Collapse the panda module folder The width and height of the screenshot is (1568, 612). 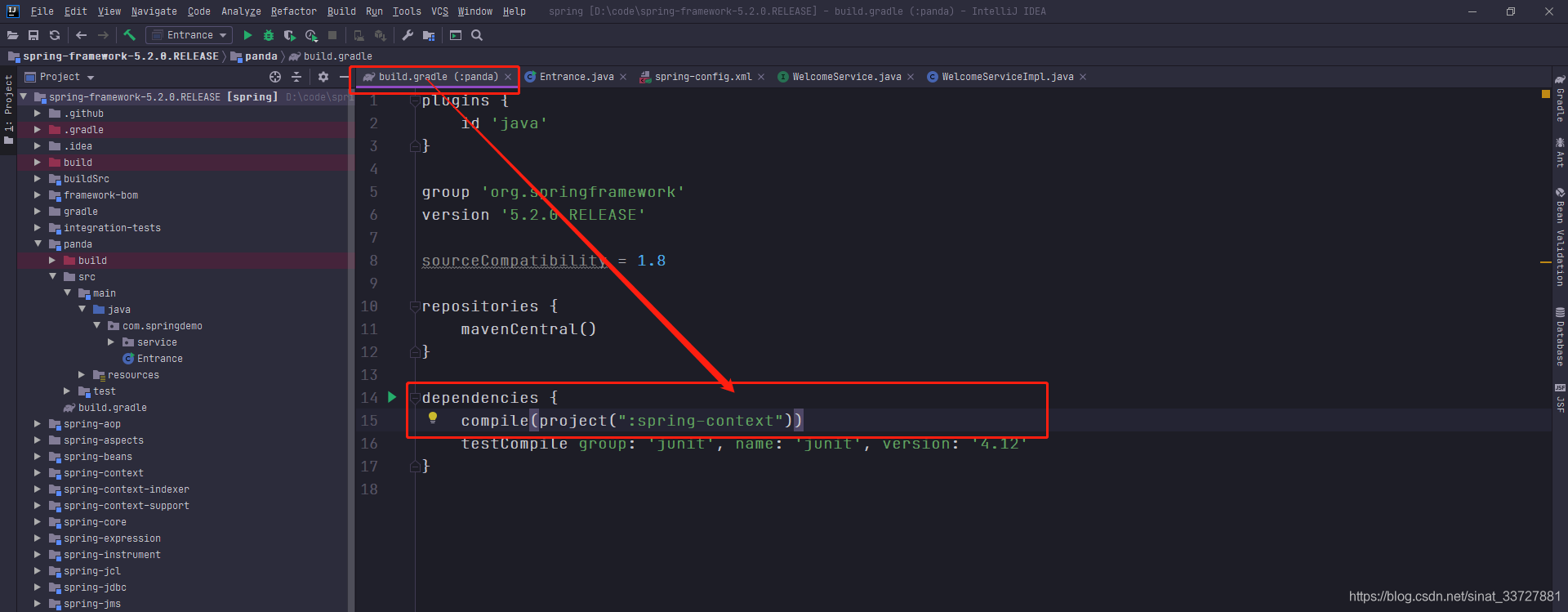coord(38,244)
